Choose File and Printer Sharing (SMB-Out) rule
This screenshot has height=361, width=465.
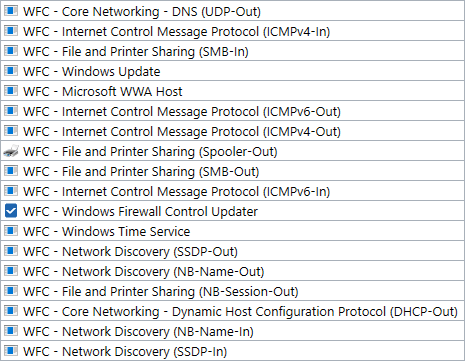tap(232, 171)
